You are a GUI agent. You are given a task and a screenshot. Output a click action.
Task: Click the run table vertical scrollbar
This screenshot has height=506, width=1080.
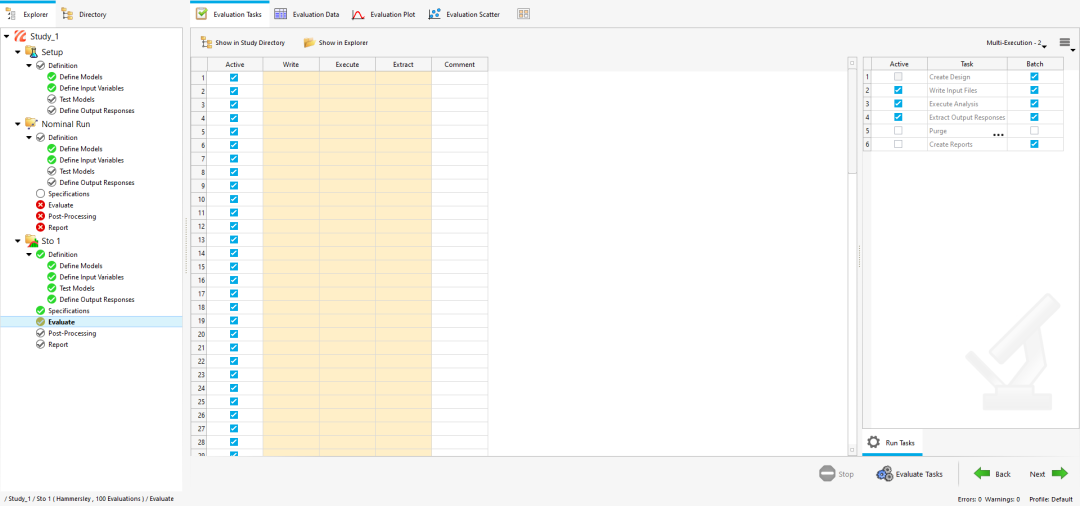852,120
